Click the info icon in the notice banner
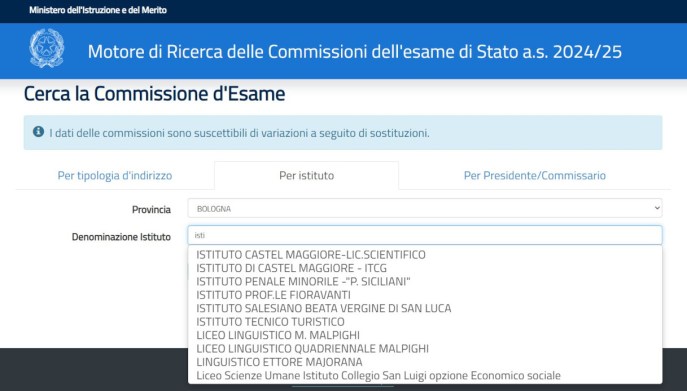This screenshot has height=391, width=687. [x=39, y=132]
